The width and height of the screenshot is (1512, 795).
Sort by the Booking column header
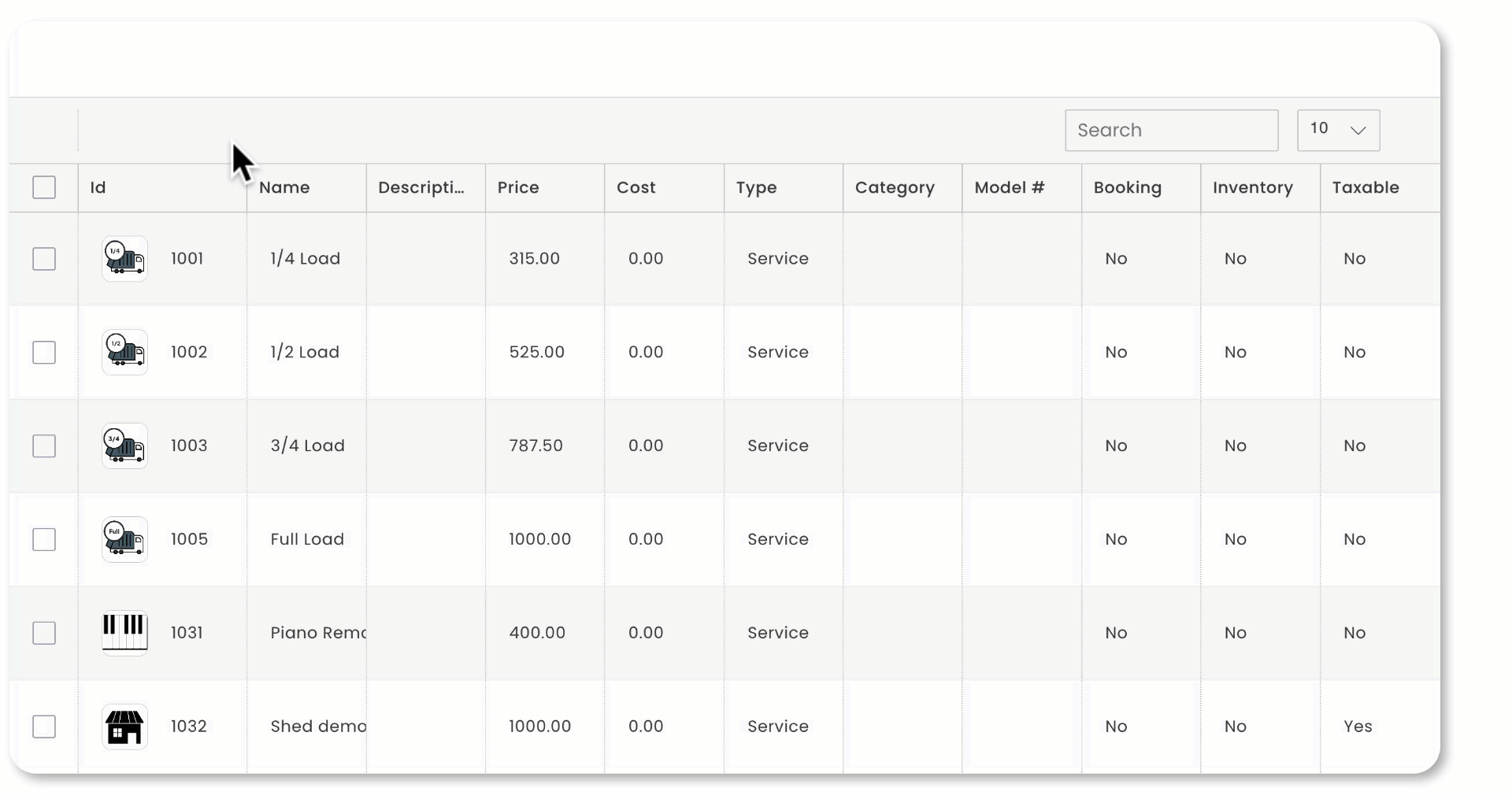[x=1127, y=187]
